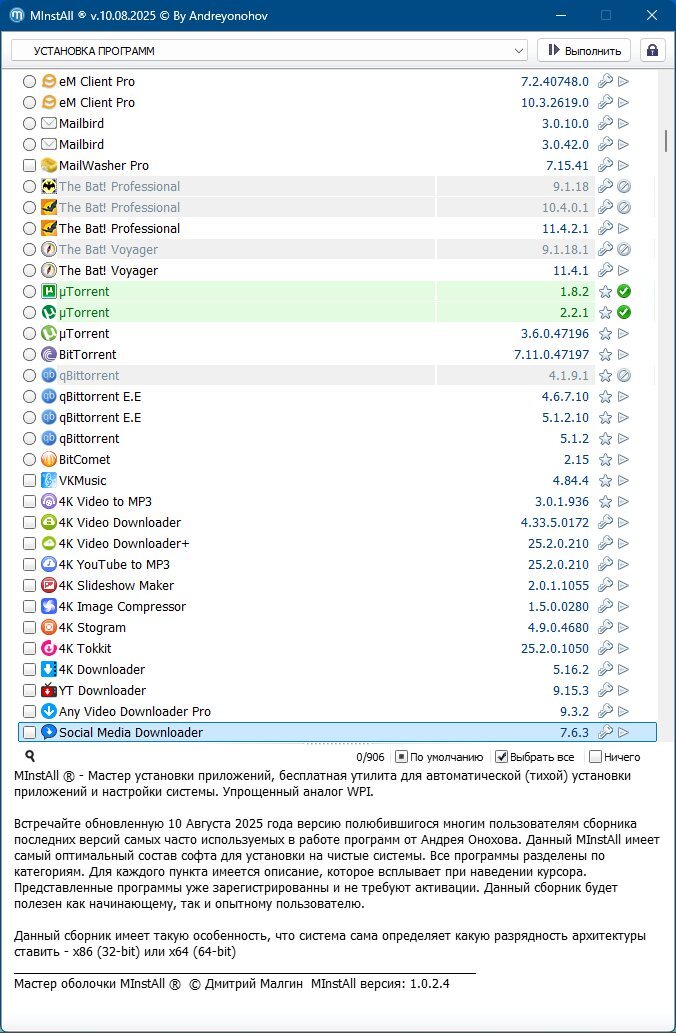Open the 'УСТАНОВКА ПРОГРАММ' dropdown
Viewport: 676px width, 1033px height.
coord(269,51)
